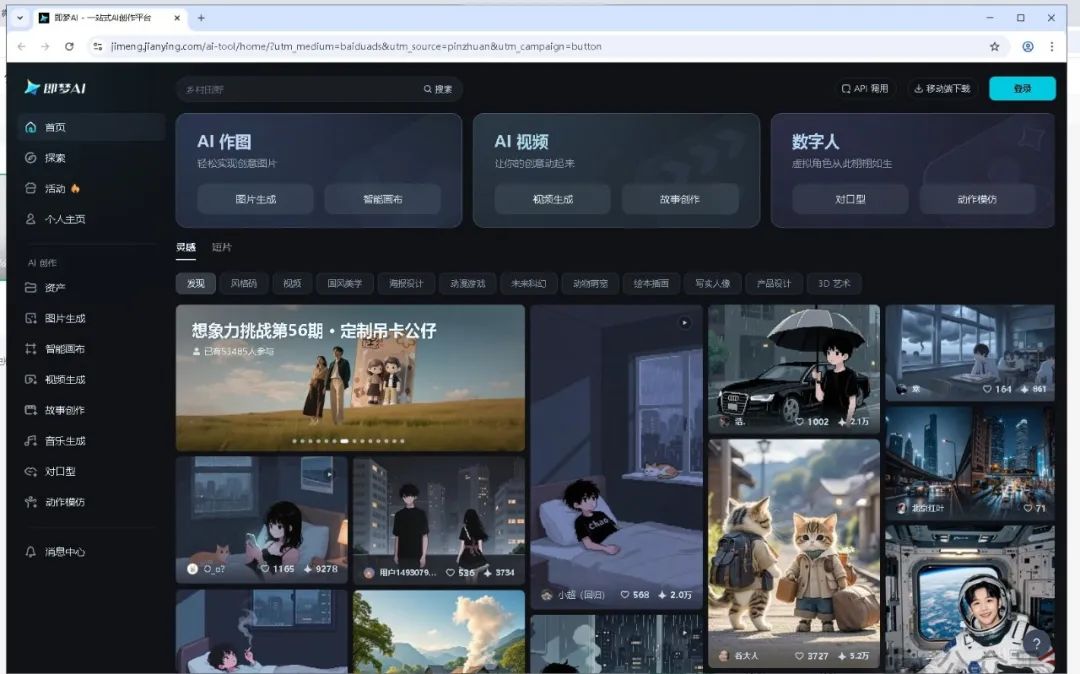Select the 3D 艺术 filter
Image resolution: width=1080 pixels, height=674 pixels.
[835, 283]
